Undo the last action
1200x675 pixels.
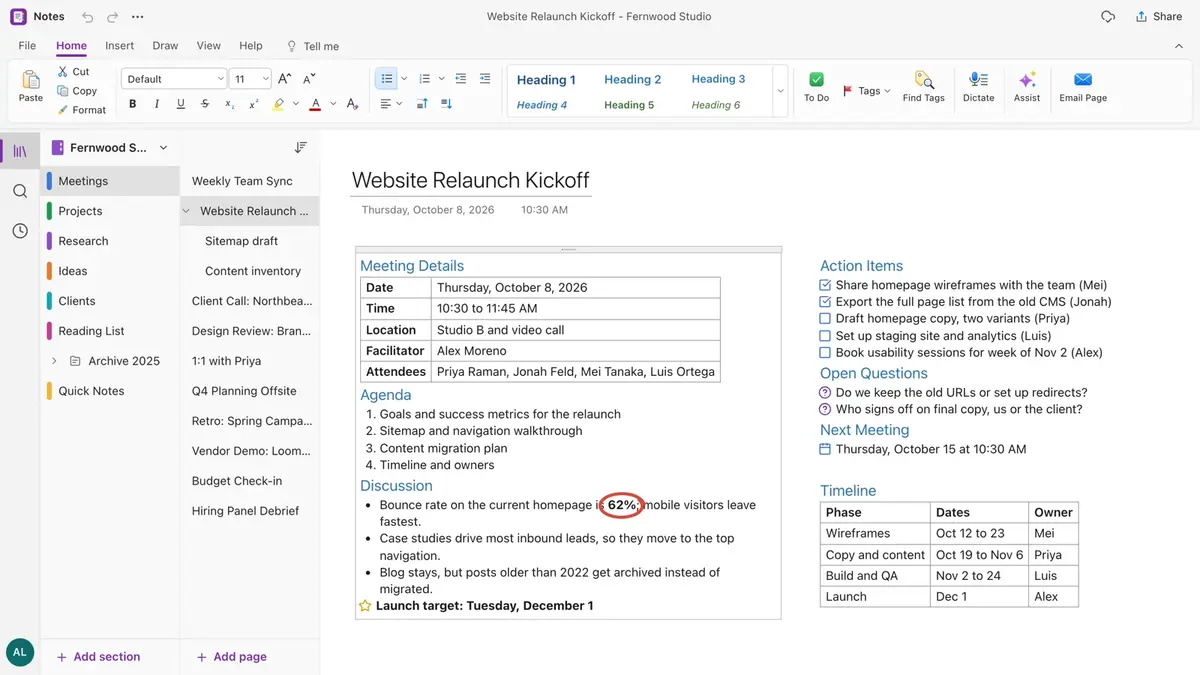(x=88, y=17)
